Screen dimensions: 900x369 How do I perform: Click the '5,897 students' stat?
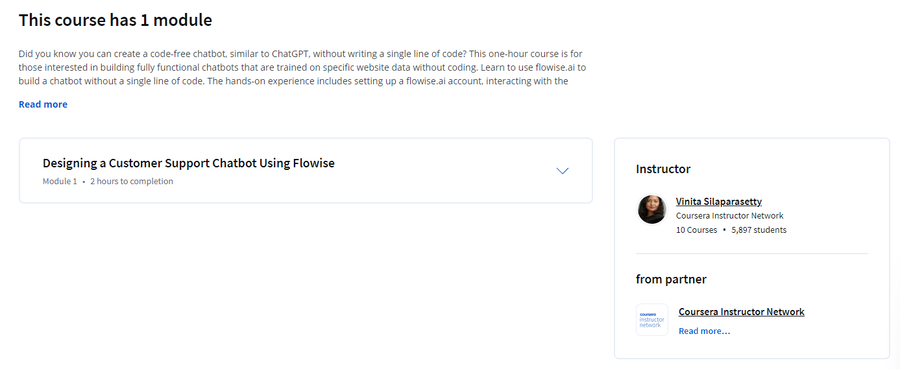point(759,230)
